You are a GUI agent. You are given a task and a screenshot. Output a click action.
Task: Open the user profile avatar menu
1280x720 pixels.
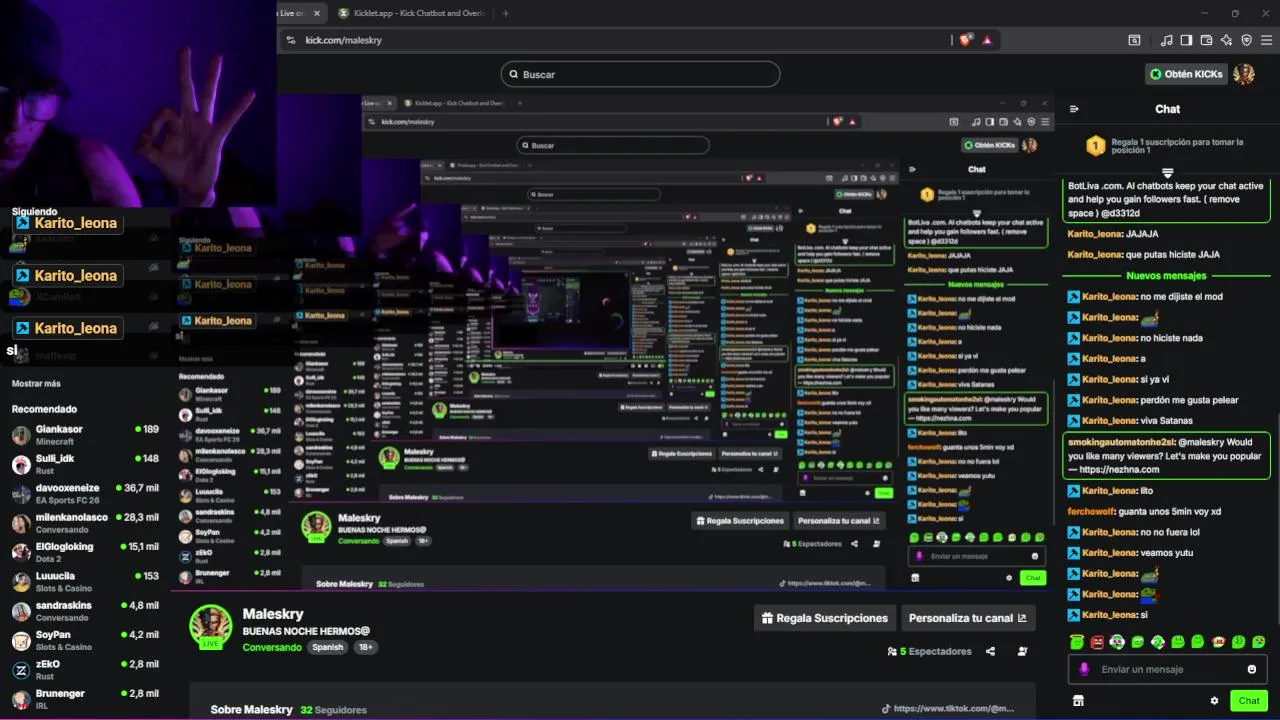click(1244, 74)
